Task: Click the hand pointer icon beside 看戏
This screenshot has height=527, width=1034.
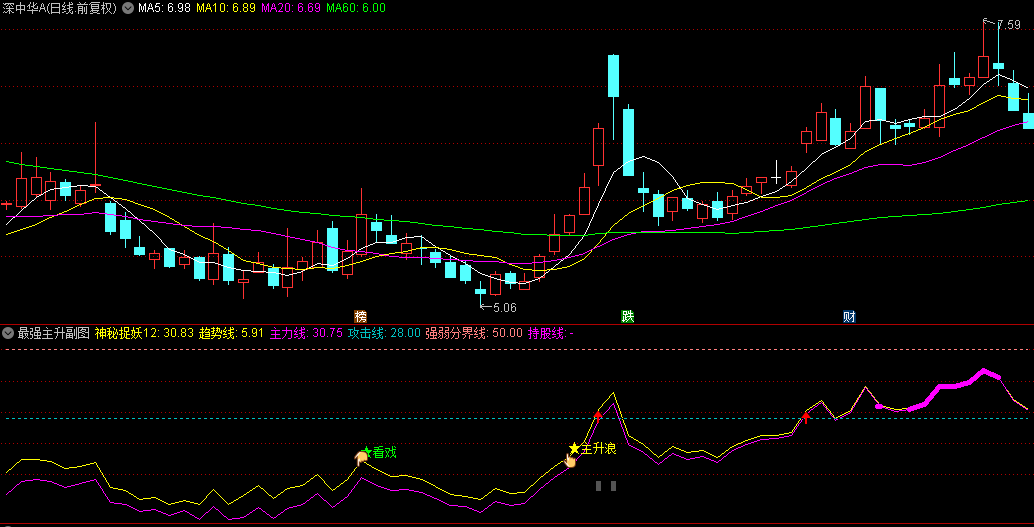Action: [x=359, y=458]
